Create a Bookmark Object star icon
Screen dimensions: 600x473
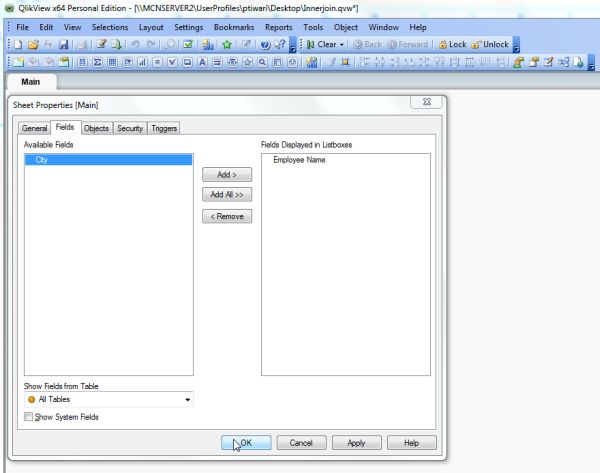pos(247,62)
